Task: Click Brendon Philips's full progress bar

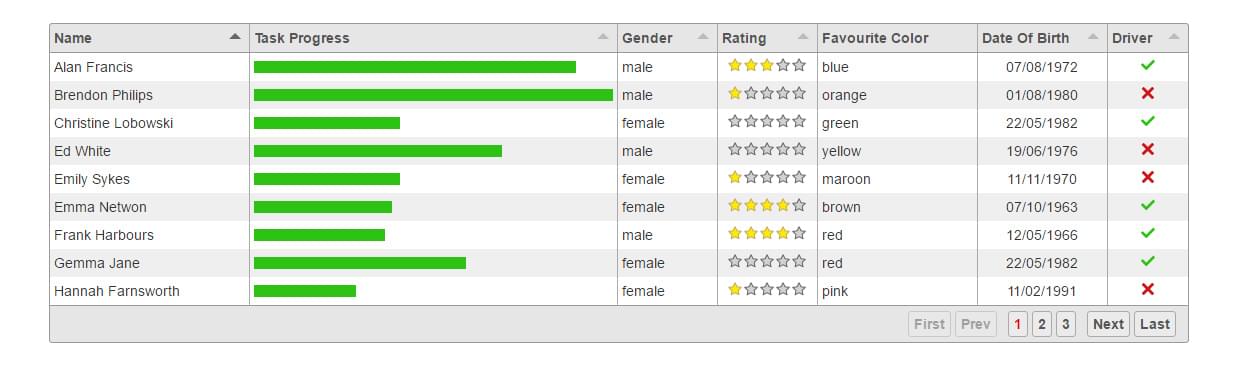Action: [x=433, y=95]
